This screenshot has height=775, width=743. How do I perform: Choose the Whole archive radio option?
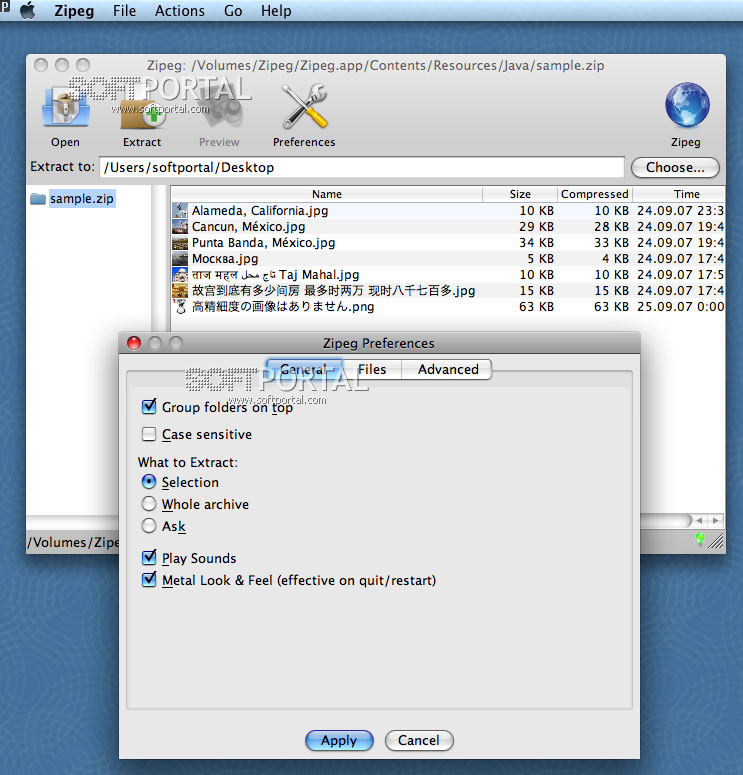149,504
